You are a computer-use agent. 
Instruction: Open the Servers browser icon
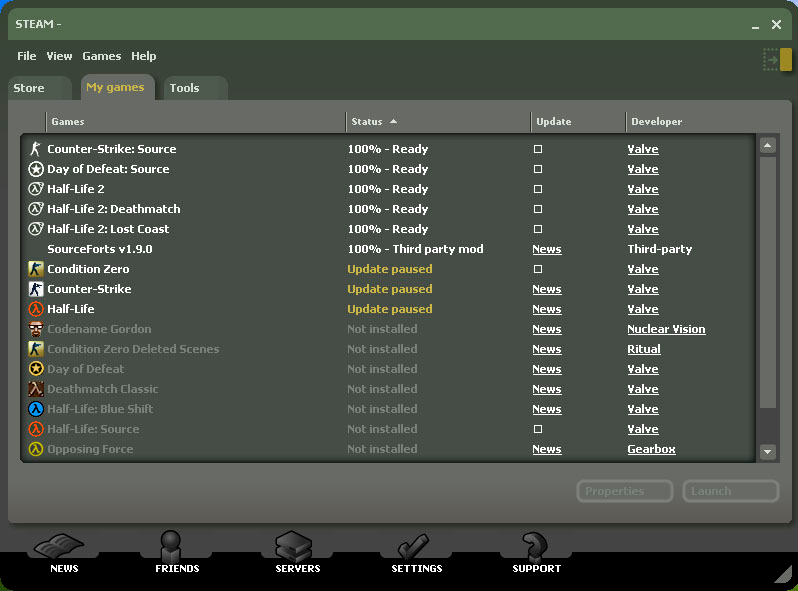(297, 548)
